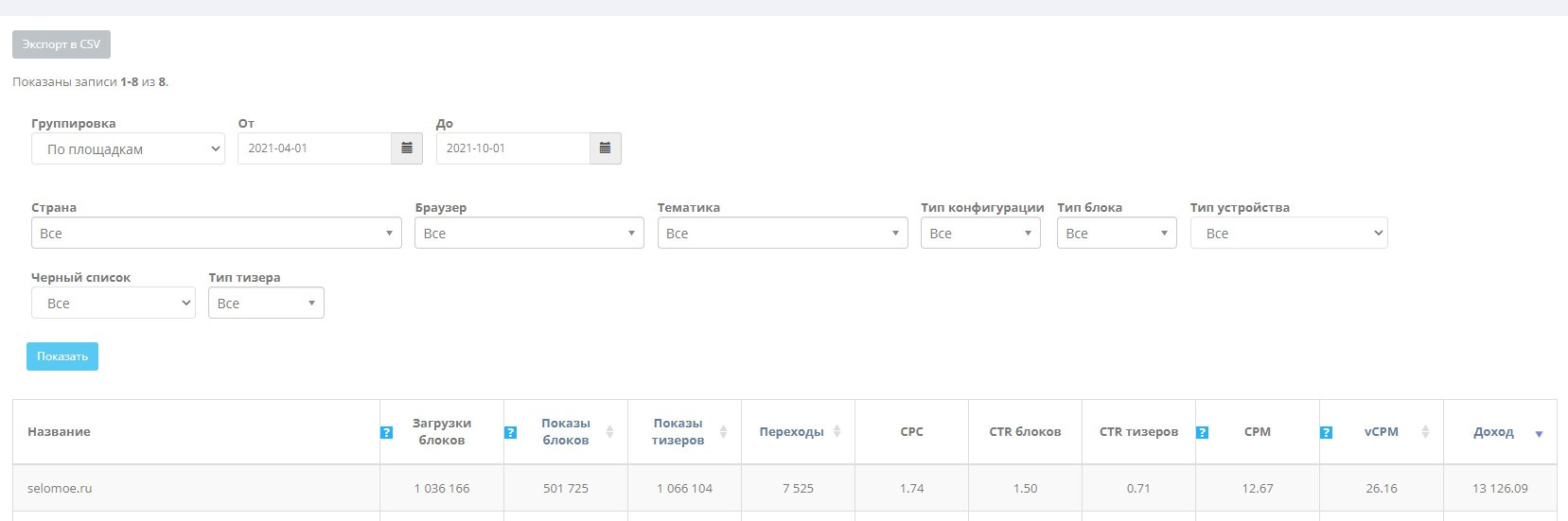This screenshot has height=521, width=1568.
Task: Click the selomoe.ru table row name
Action: point(60,489)
